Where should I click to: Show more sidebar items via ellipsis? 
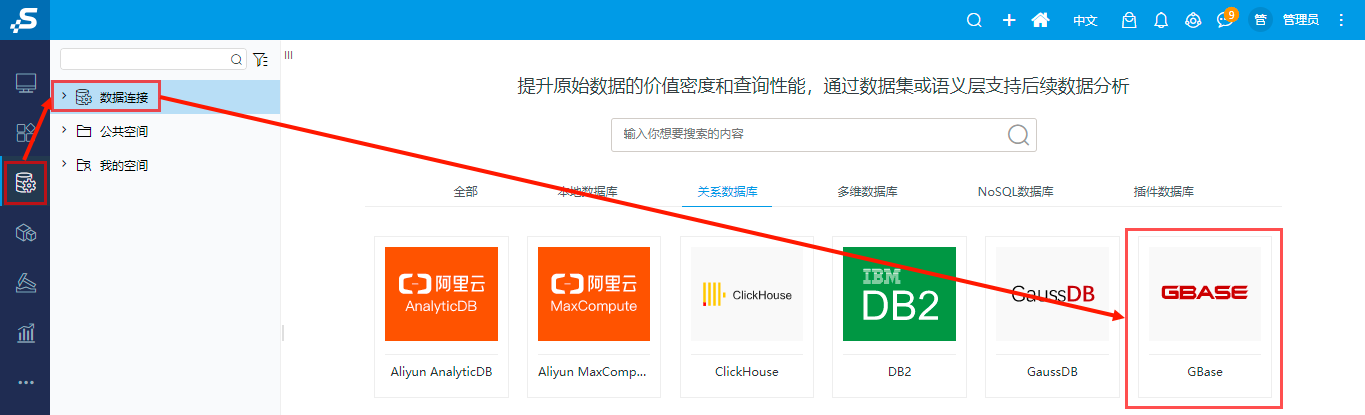[x=26, y=382]
